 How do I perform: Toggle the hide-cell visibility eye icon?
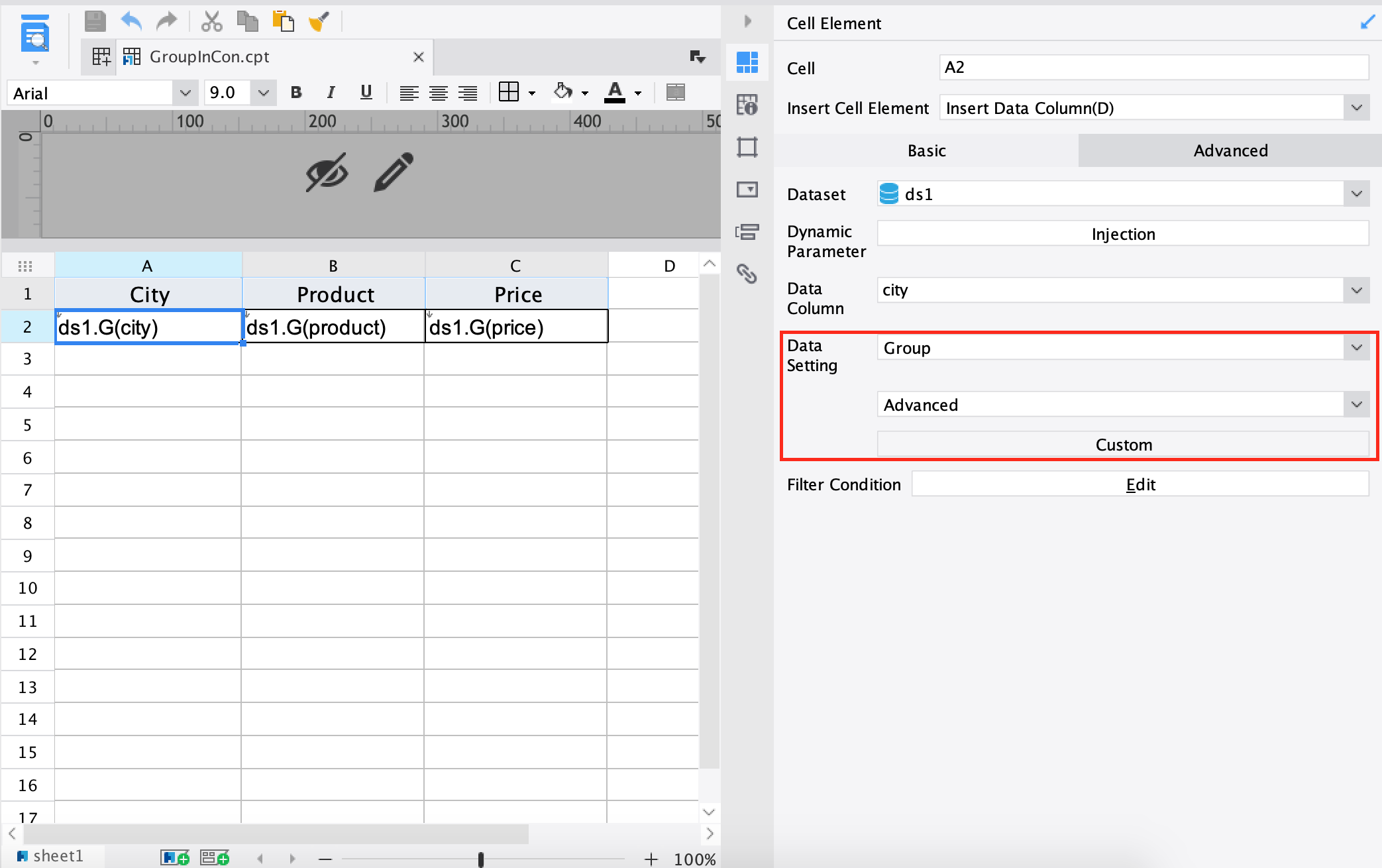(x=327, y=173)
